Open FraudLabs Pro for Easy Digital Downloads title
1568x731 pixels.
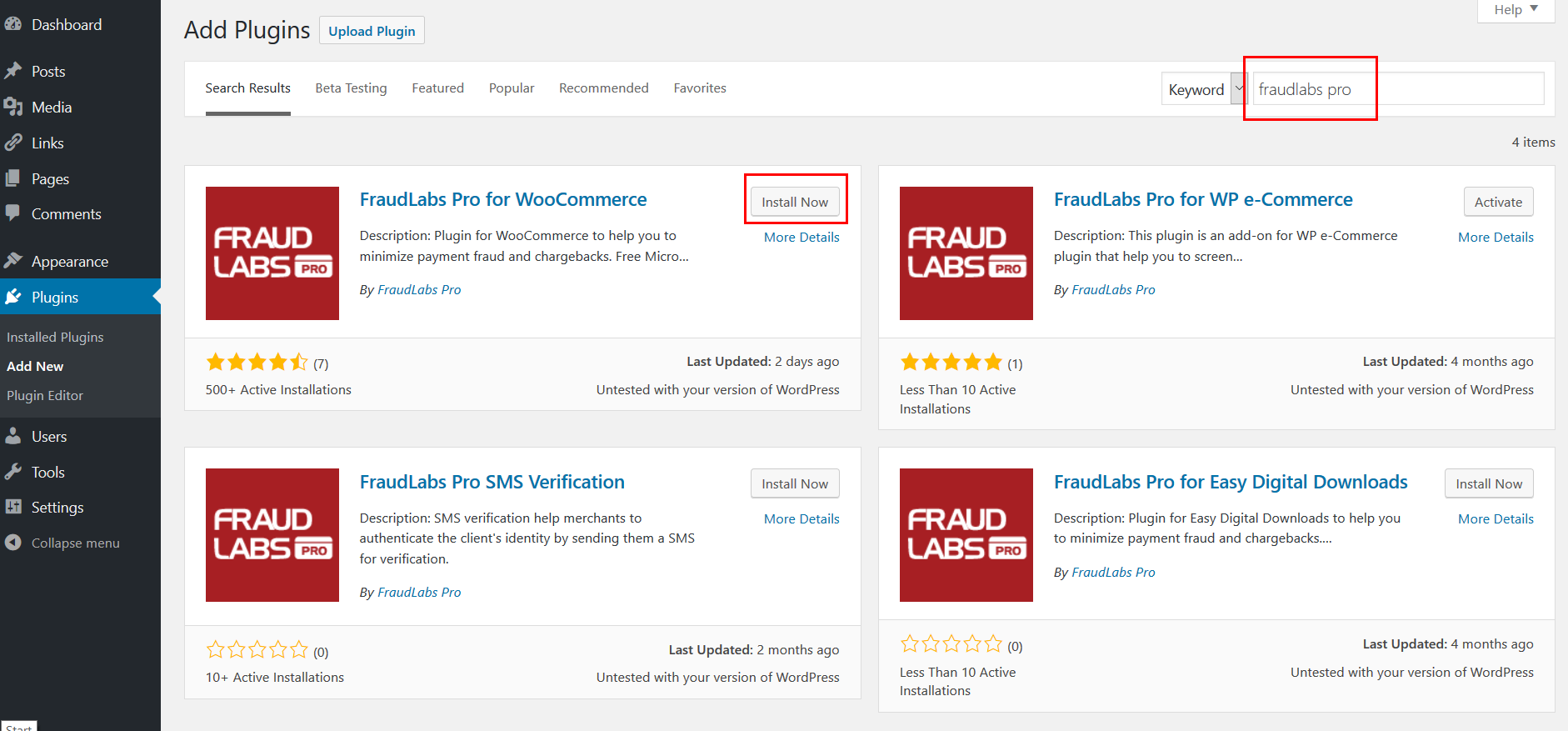pos(1231,482)
